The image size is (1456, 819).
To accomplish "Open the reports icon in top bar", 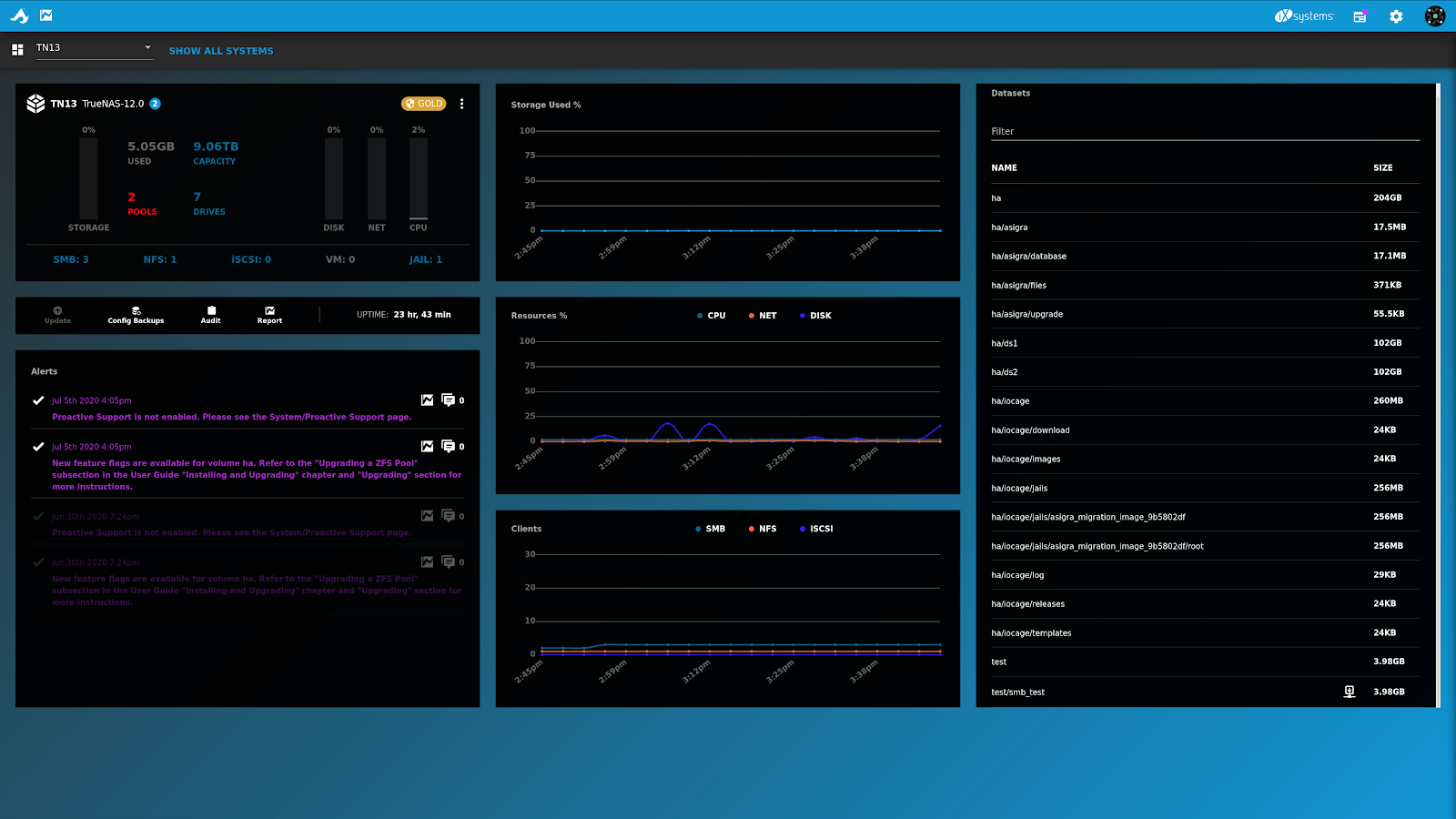I will point(46,15).
